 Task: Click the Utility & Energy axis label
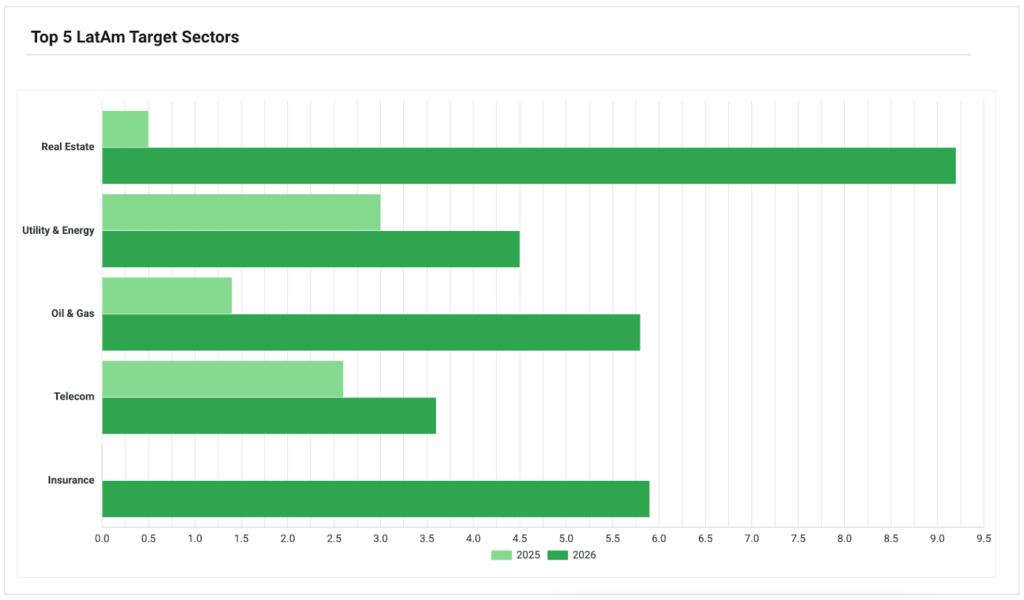point(58,230)
